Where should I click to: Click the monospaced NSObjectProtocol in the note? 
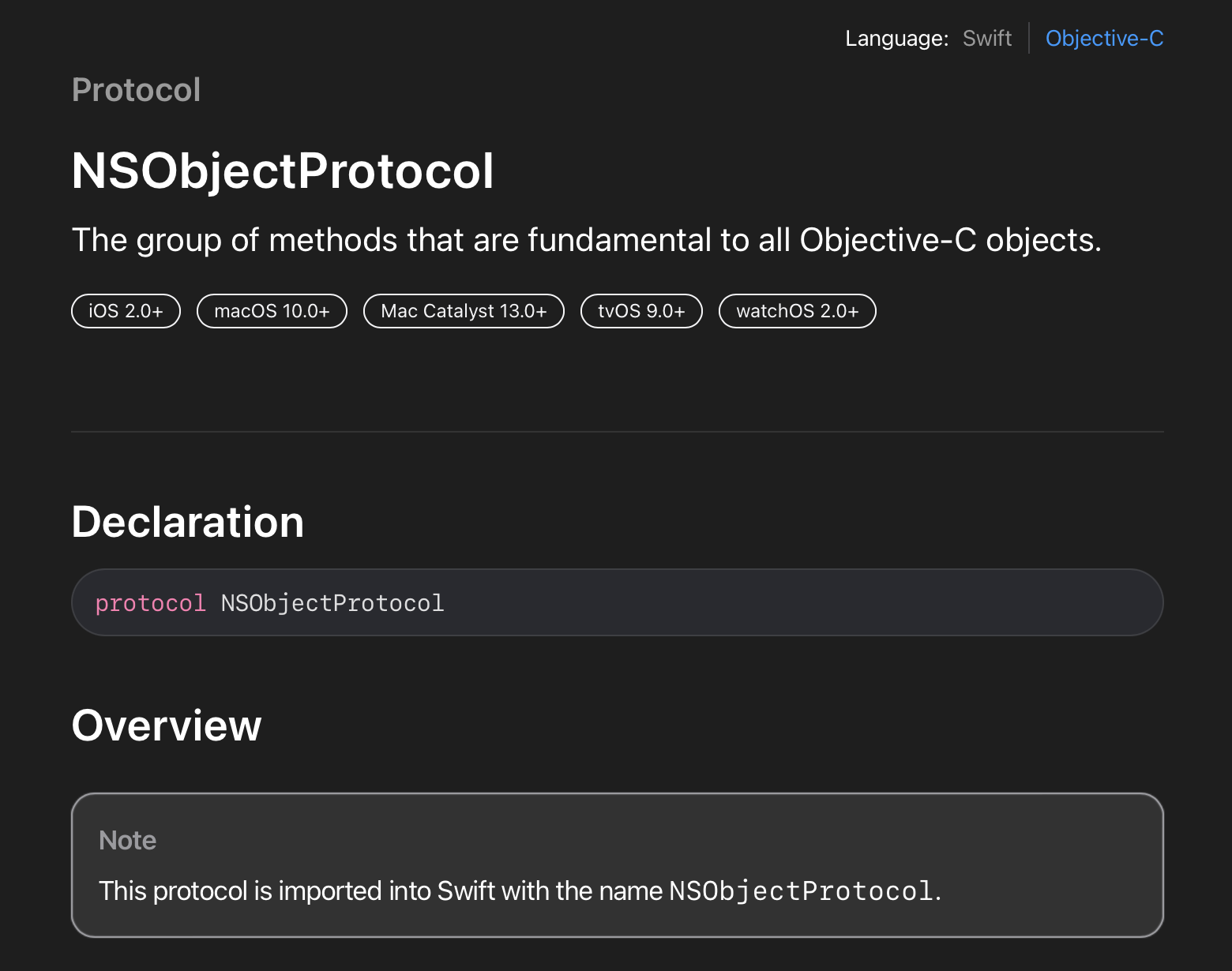801,891
